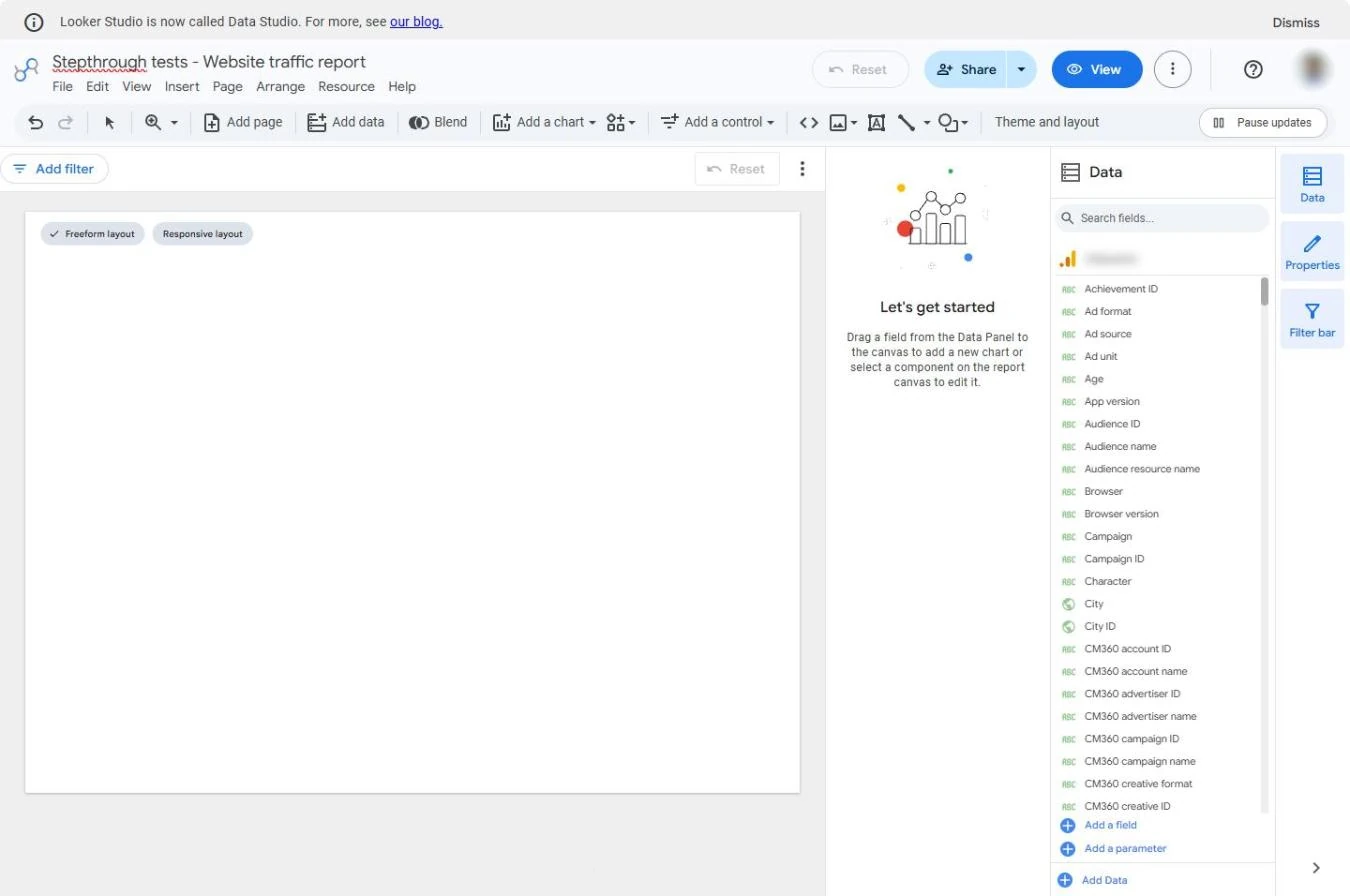Open the three-dot menu beside View

click(1172, 69)
